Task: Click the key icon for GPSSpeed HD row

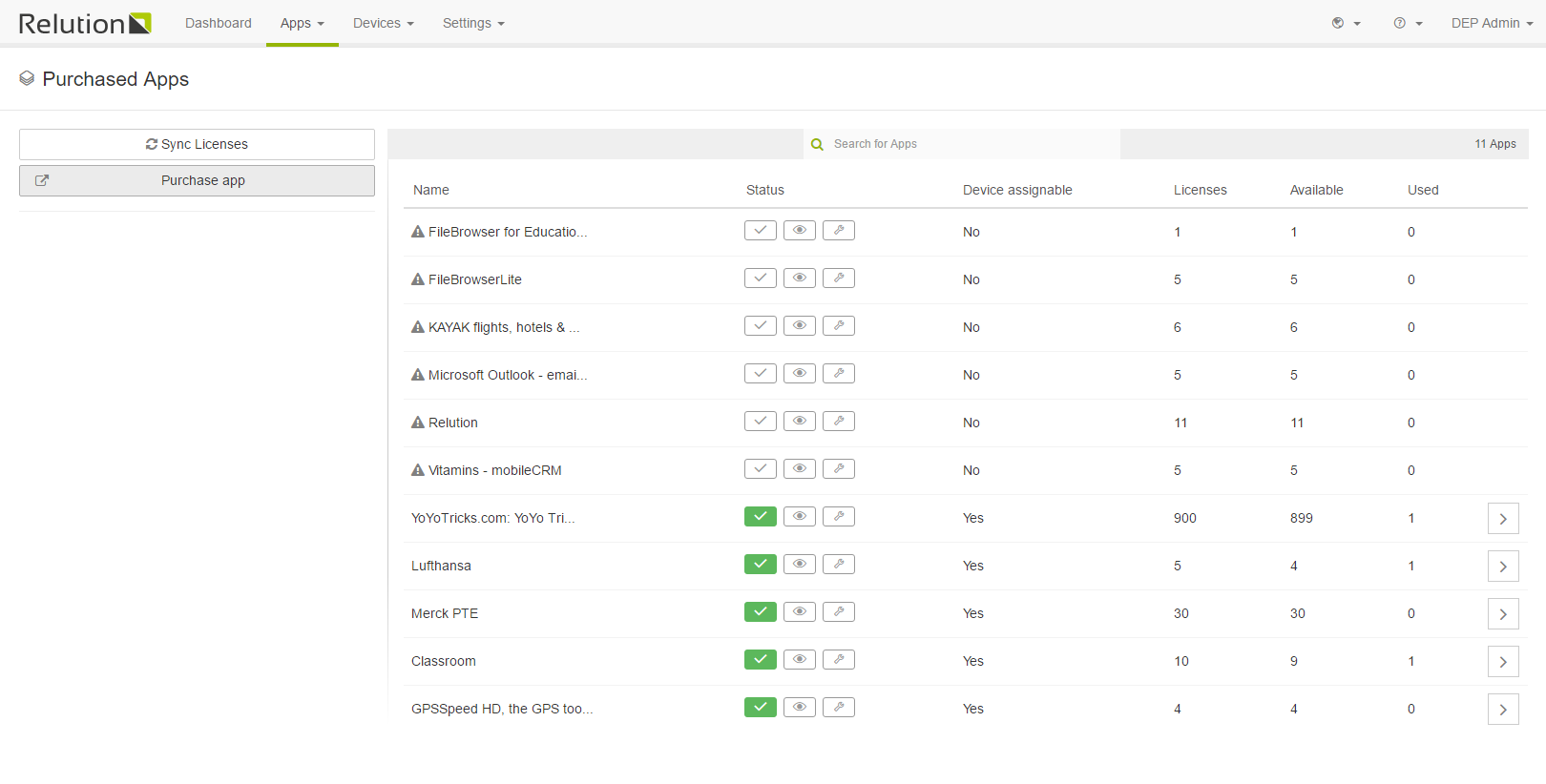Action: click(839, 707)
